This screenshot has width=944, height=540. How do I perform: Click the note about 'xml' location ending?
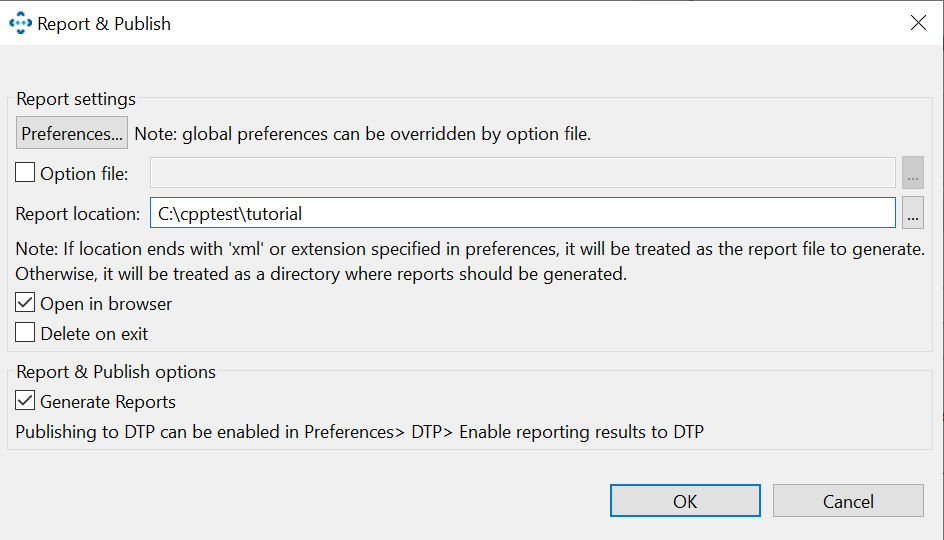[470, 261]
